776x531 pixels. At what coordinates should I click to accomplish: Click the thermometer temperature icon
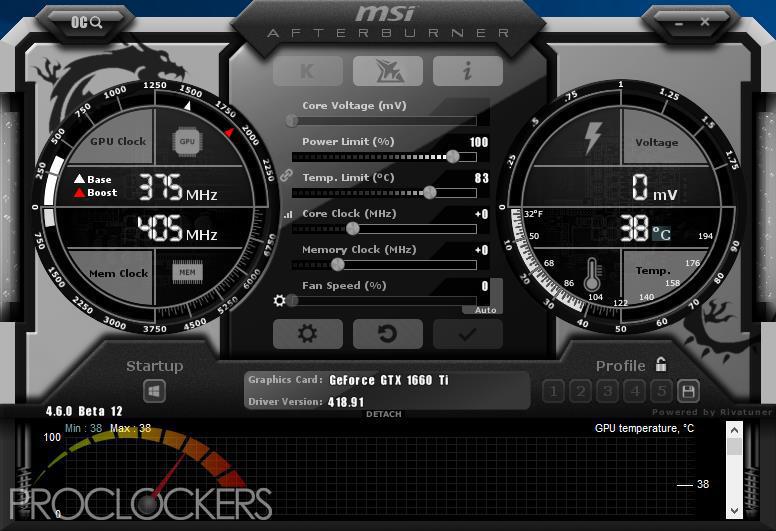point(592,275)
